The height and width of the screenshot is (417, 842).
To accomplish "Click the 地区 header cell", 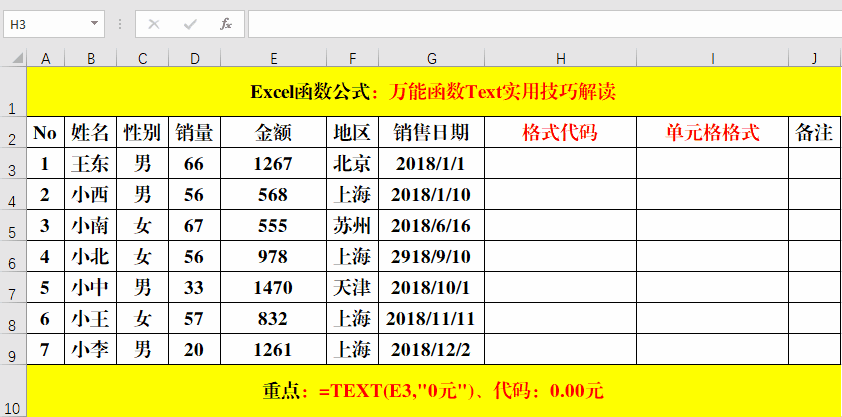I will [352, 132].
